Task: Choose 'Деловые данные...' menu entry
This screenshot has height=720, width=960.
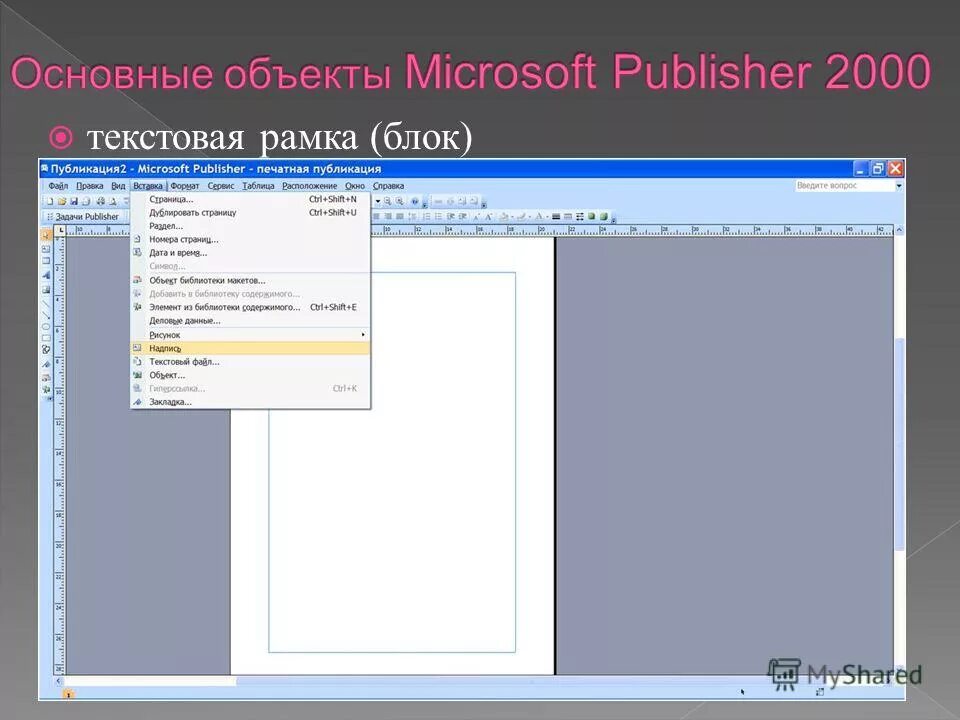Action: pyautogui.click(x=250, y=321)
